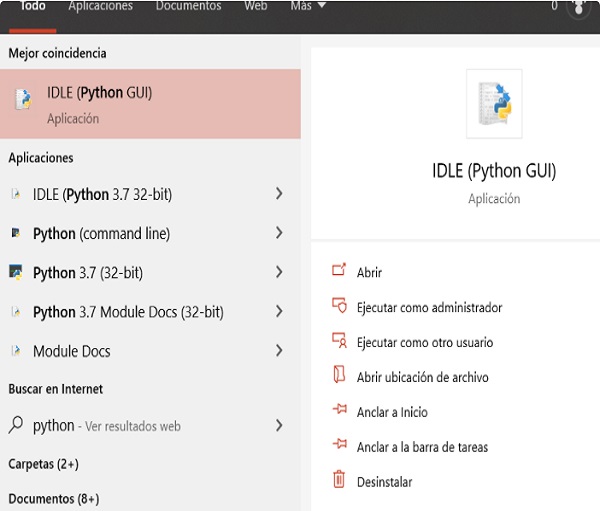Click the points counter 0 at top right
The height and width of the screenshot is (511, 600).
[554, 5]
